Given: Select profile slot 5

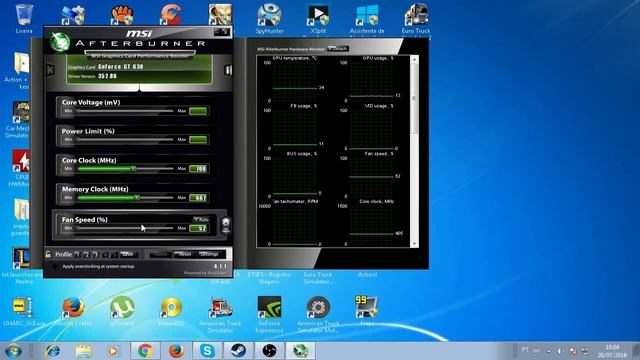Looking at the screenshot, I should [x=114, y=254].
